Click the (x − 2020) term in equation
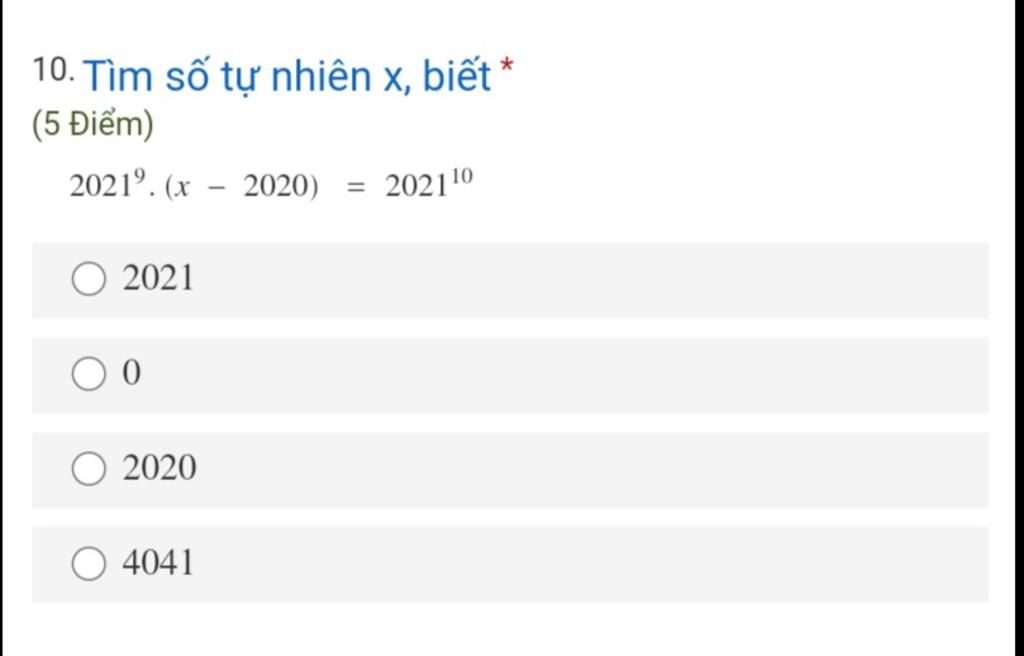This screenshot has height=656, width=1024. tap(242, 188)
